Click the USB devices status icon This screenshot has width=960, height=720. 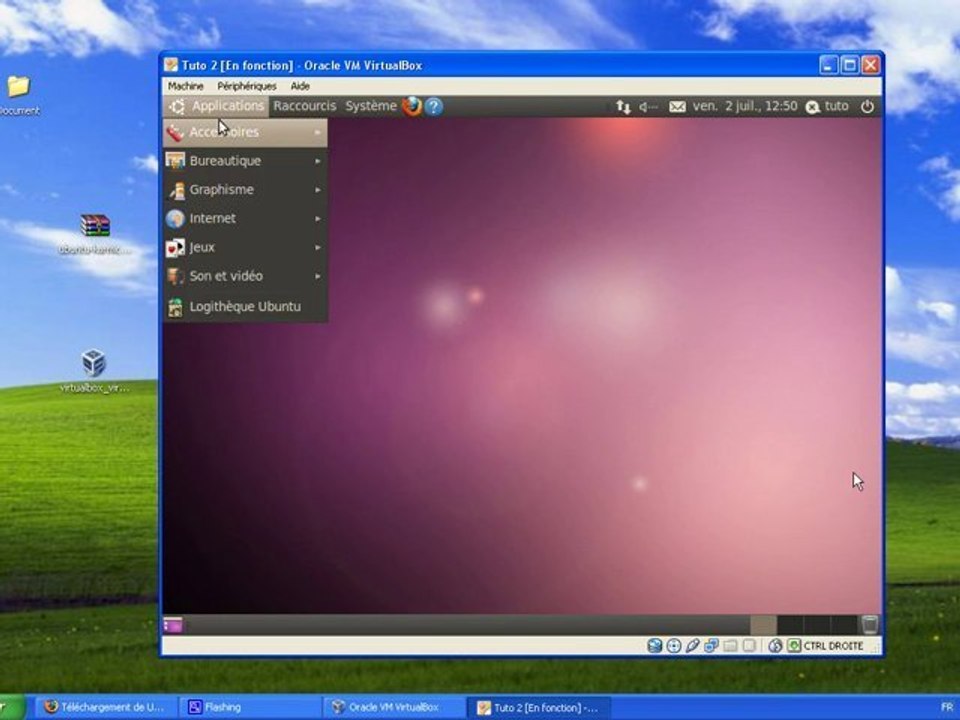(692, 645)
